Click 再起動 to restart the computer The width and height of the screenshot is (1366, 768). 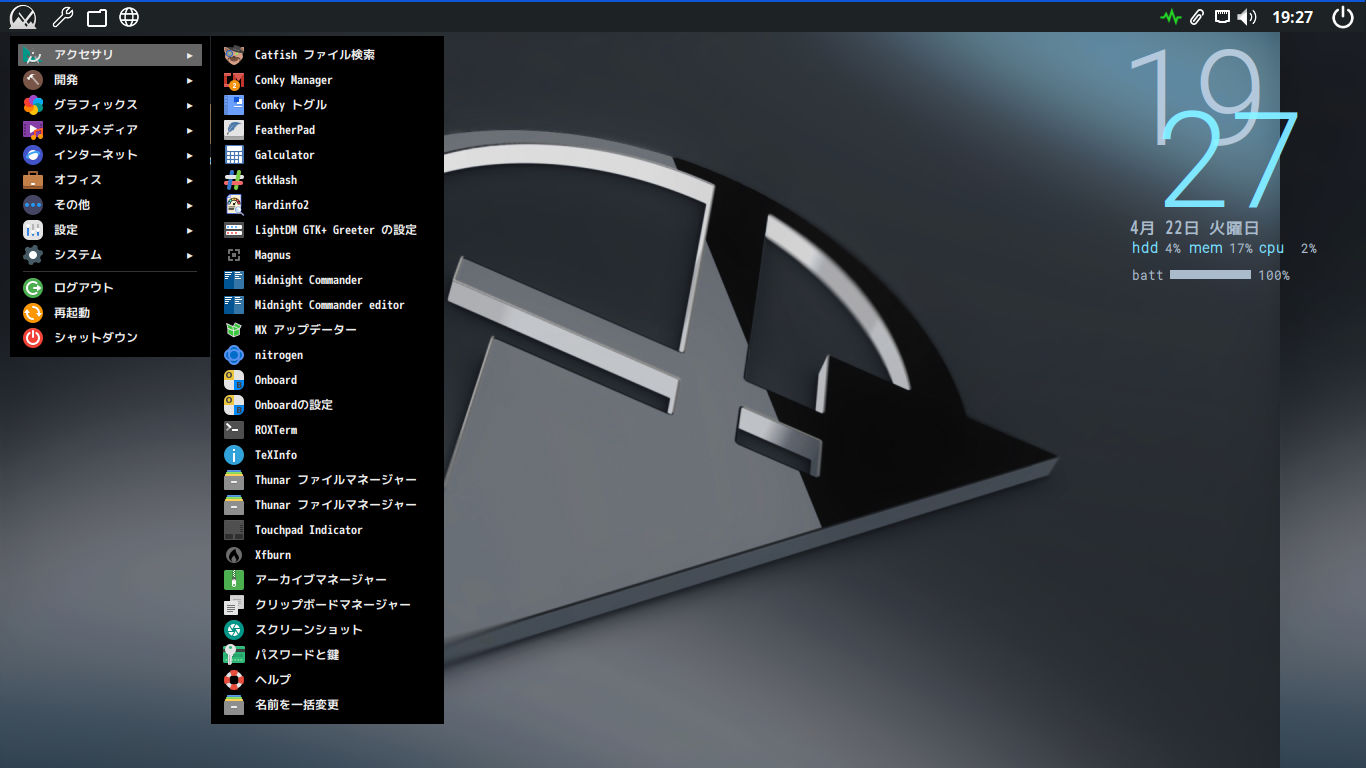pyautogui.click(x=110, y=313)
